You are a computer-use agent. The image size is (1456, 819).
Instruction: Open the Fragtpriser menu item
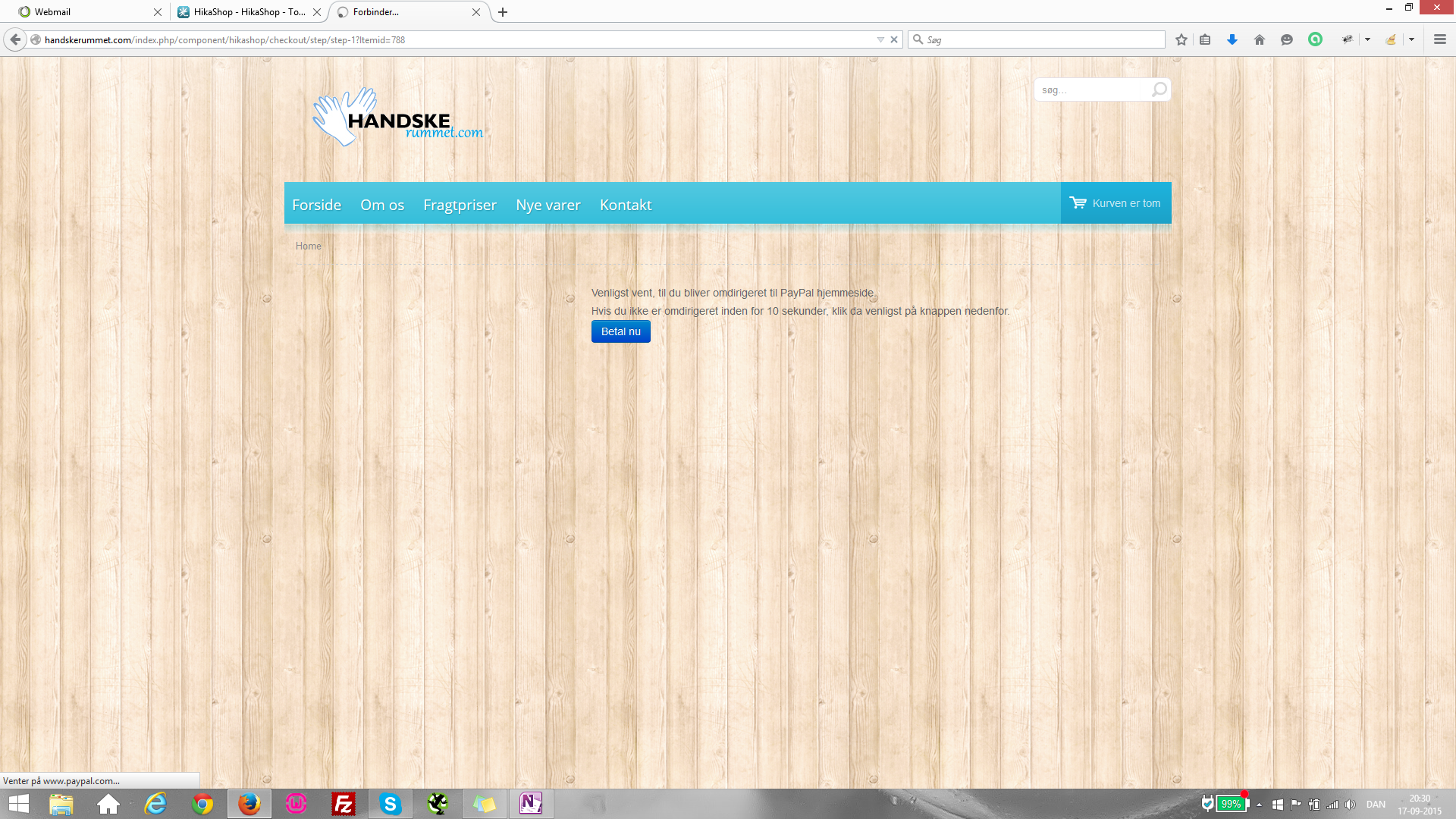(x=460, y=205)
